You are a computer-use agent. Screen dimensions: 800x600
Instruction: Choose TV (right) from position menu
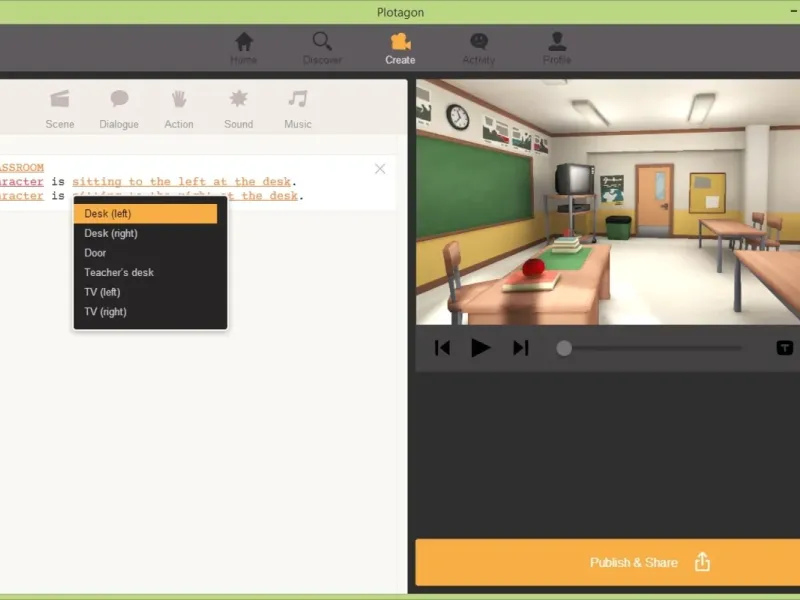pos(145,312)
